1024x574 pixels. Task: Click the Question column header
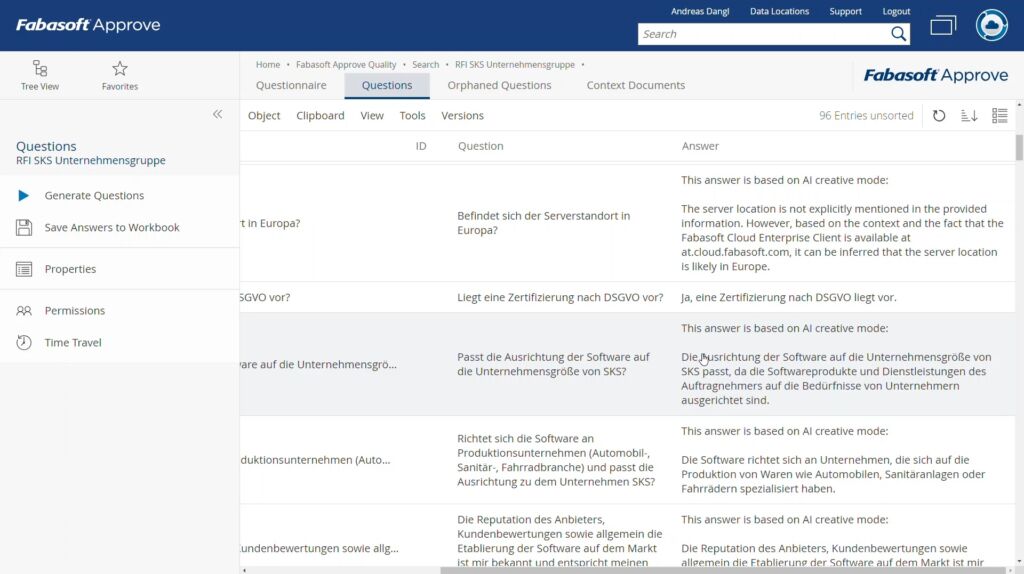point(481,146)
